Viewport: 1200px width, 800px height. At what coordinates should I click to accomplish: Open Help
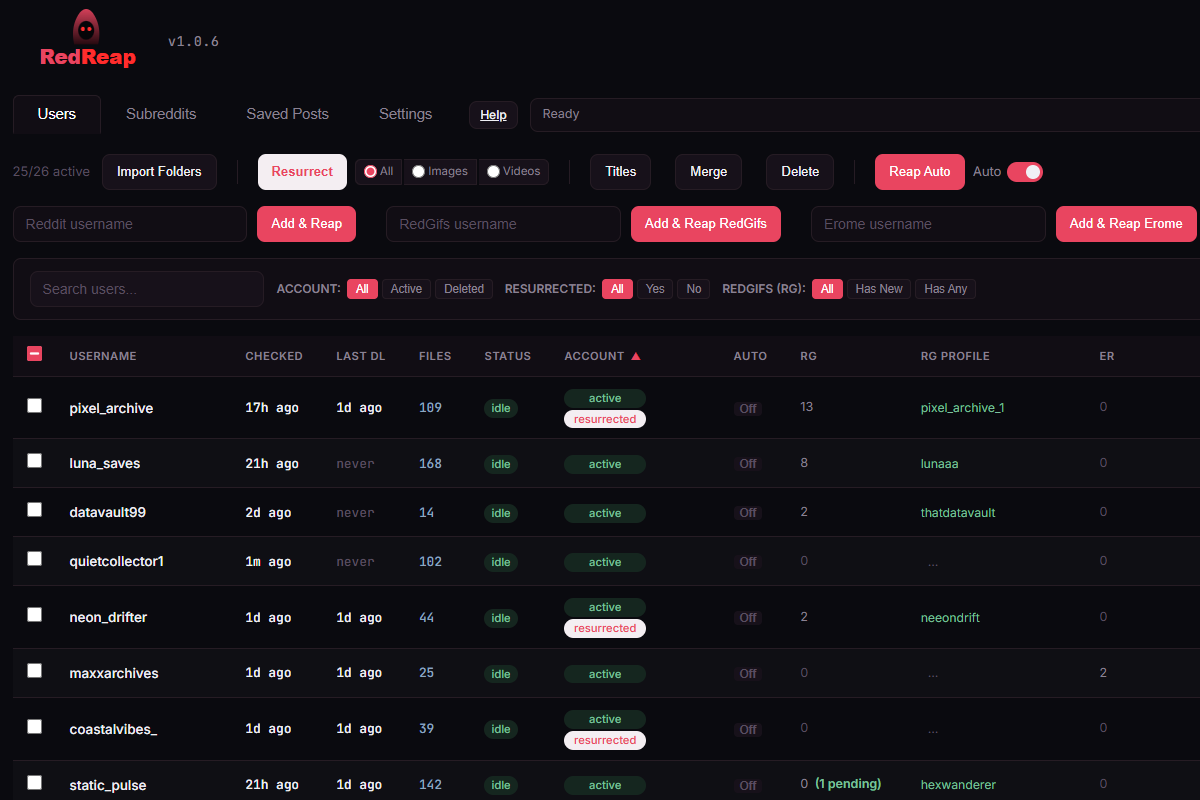(x=493, y=114)
